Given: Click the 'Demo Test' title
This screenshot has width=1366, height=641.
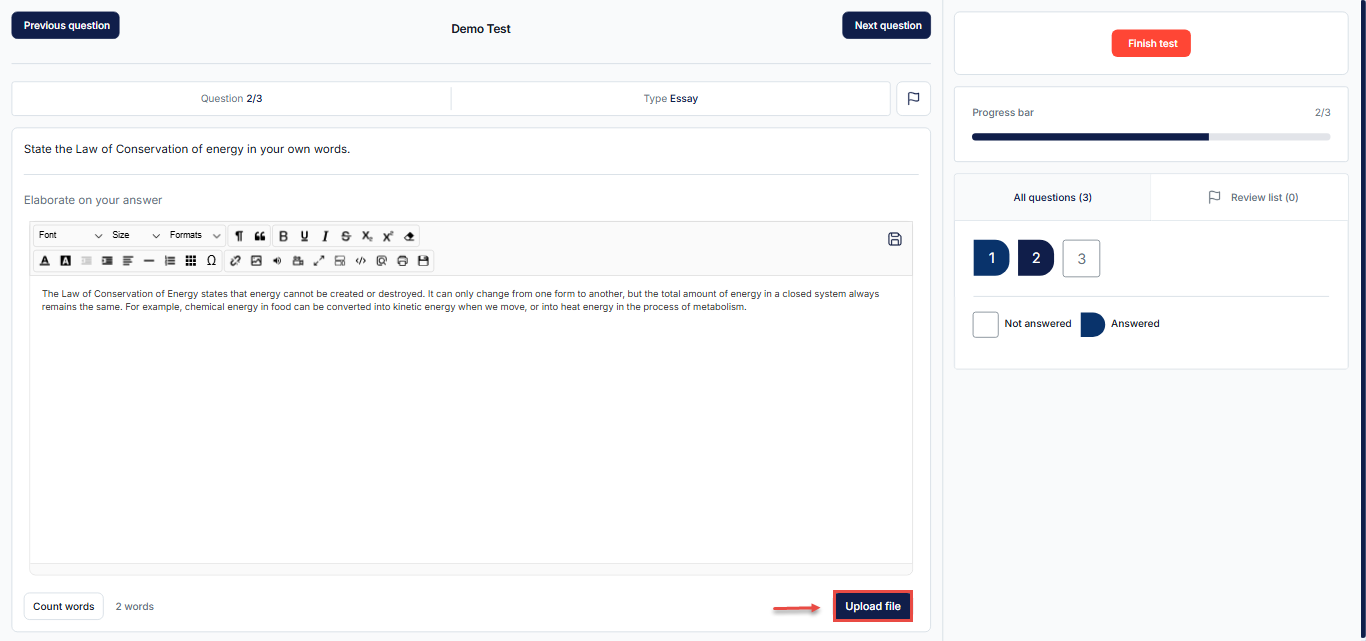Looking at the screenshot, I should [481, 29].
